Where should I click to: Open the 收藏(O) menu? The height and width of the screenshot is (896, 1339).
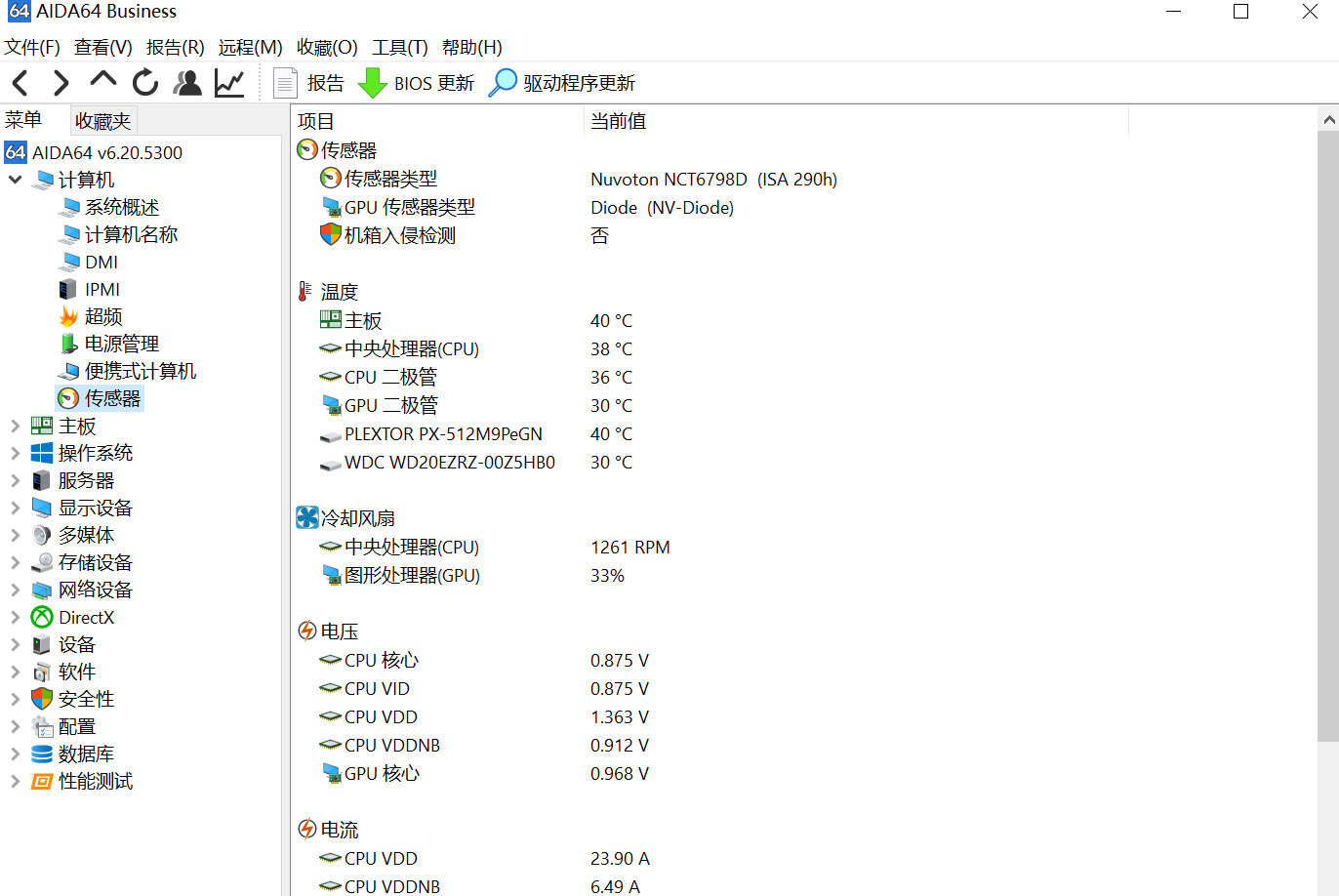point(328,47)
